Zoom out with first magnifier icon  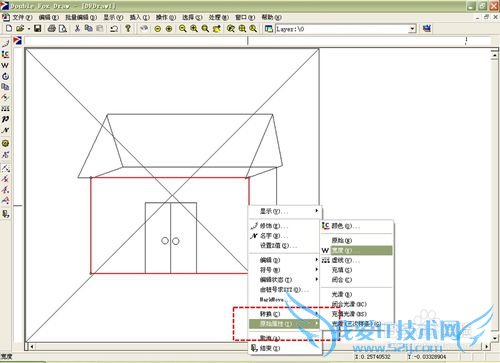point(182,29)
